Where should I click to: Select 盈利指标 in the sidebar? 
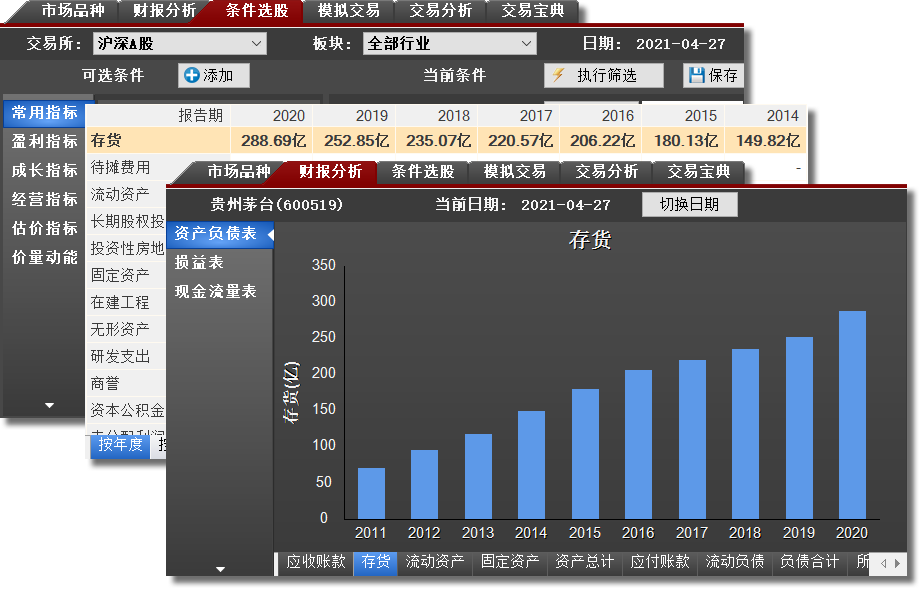(44, 141)
